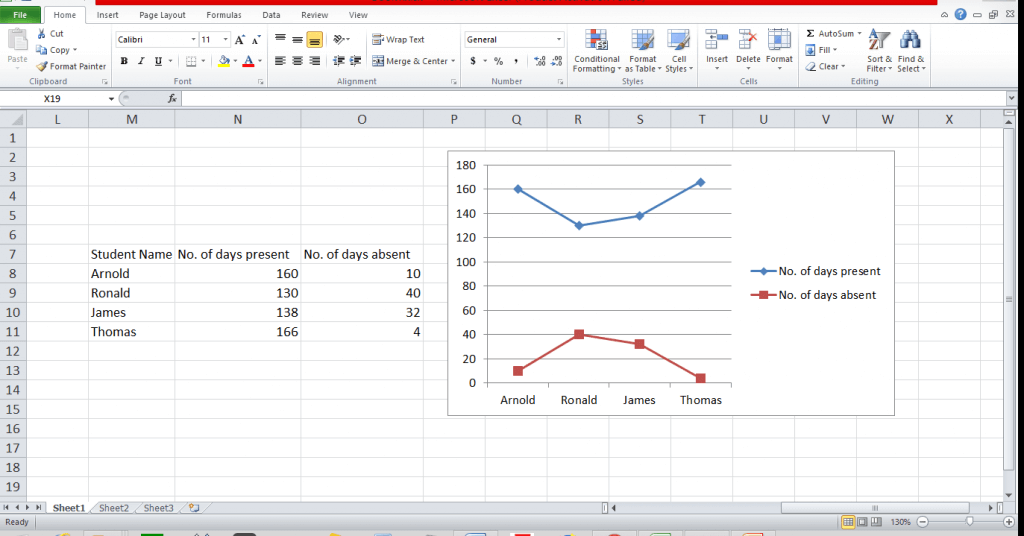The height and width of the screenshot is (536, 1024).
Task: Switch to the Page Layout ribbon tab
Action: coord(162,15)
